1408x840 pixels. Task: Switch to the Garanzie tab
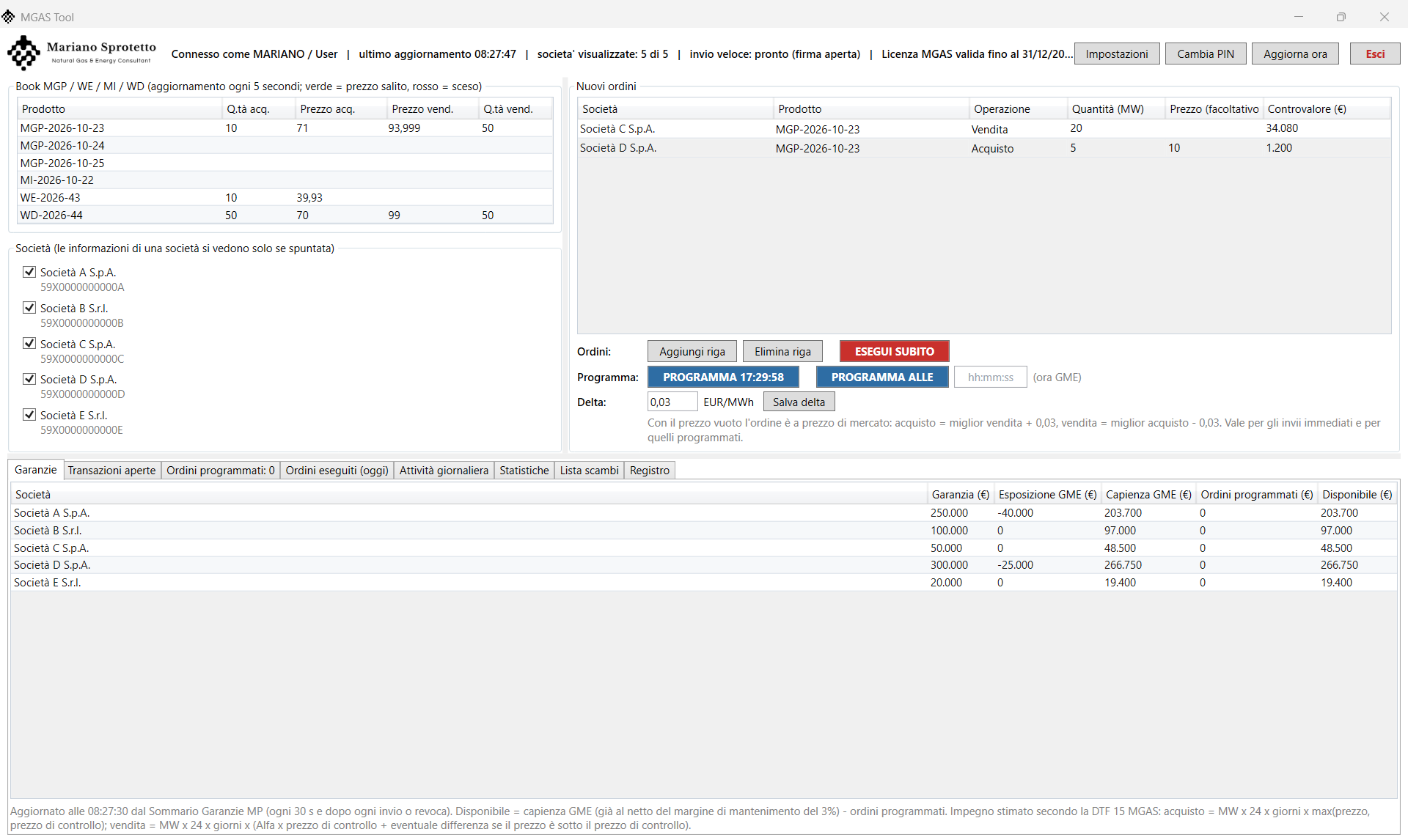35,470
